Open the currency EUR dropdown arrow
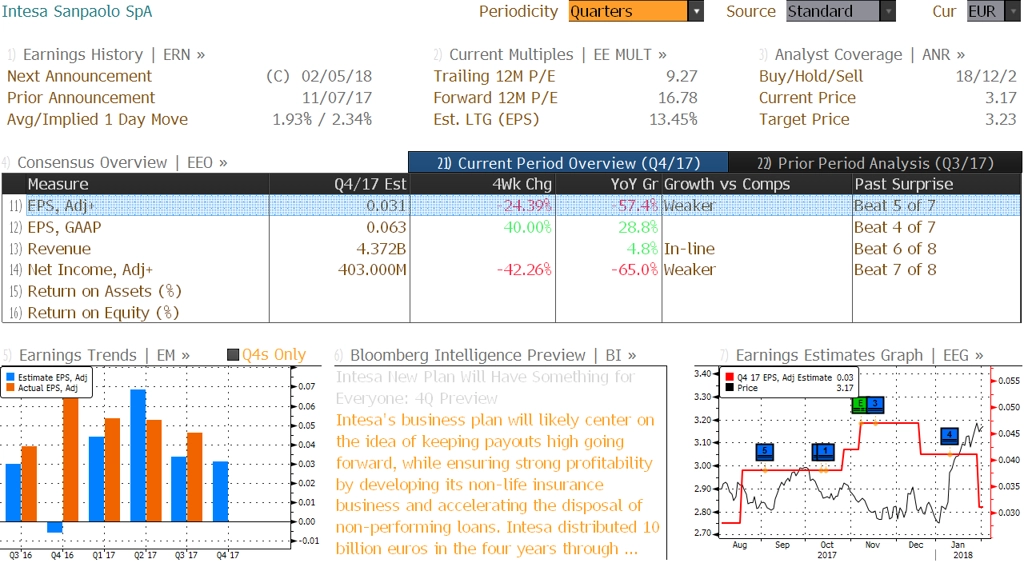Screen dimensions: 1024x563 (x=1014, y=11)
